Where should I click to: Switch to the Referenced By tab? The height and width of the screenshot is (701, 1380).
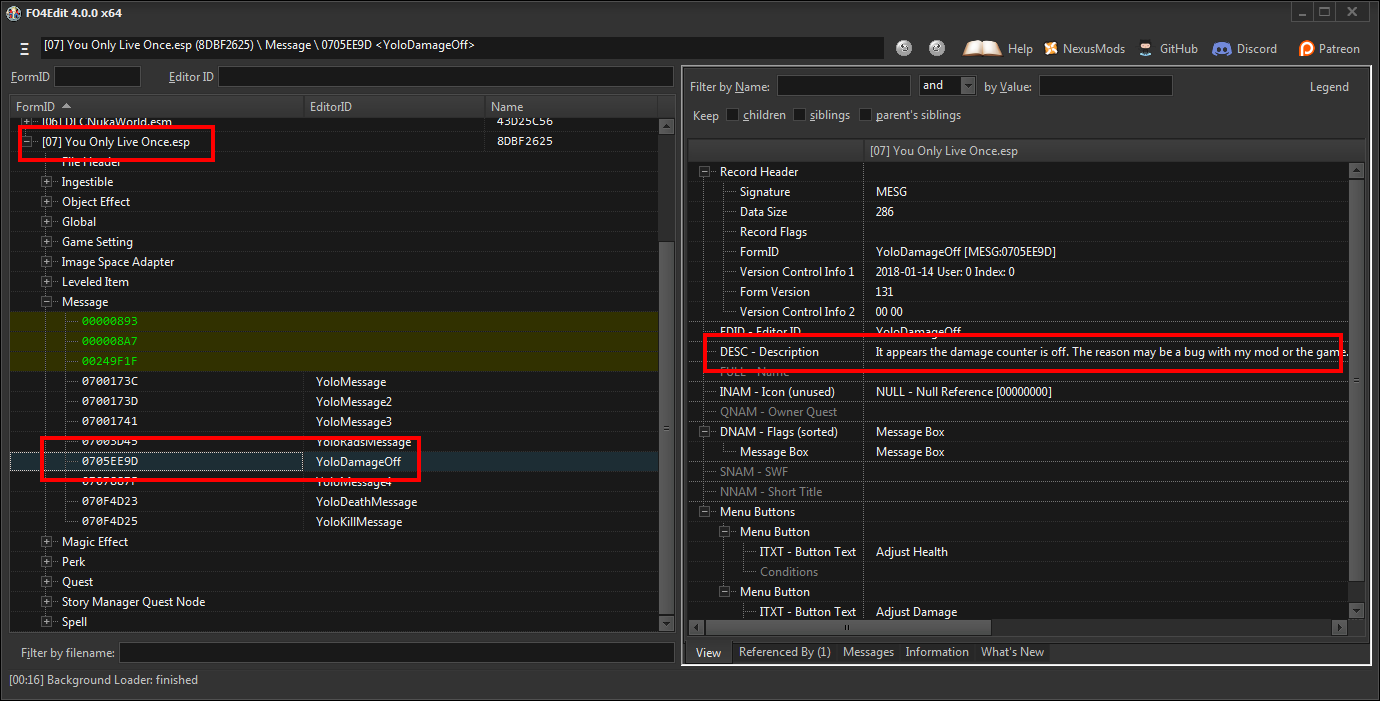click(x=786, y=651)
